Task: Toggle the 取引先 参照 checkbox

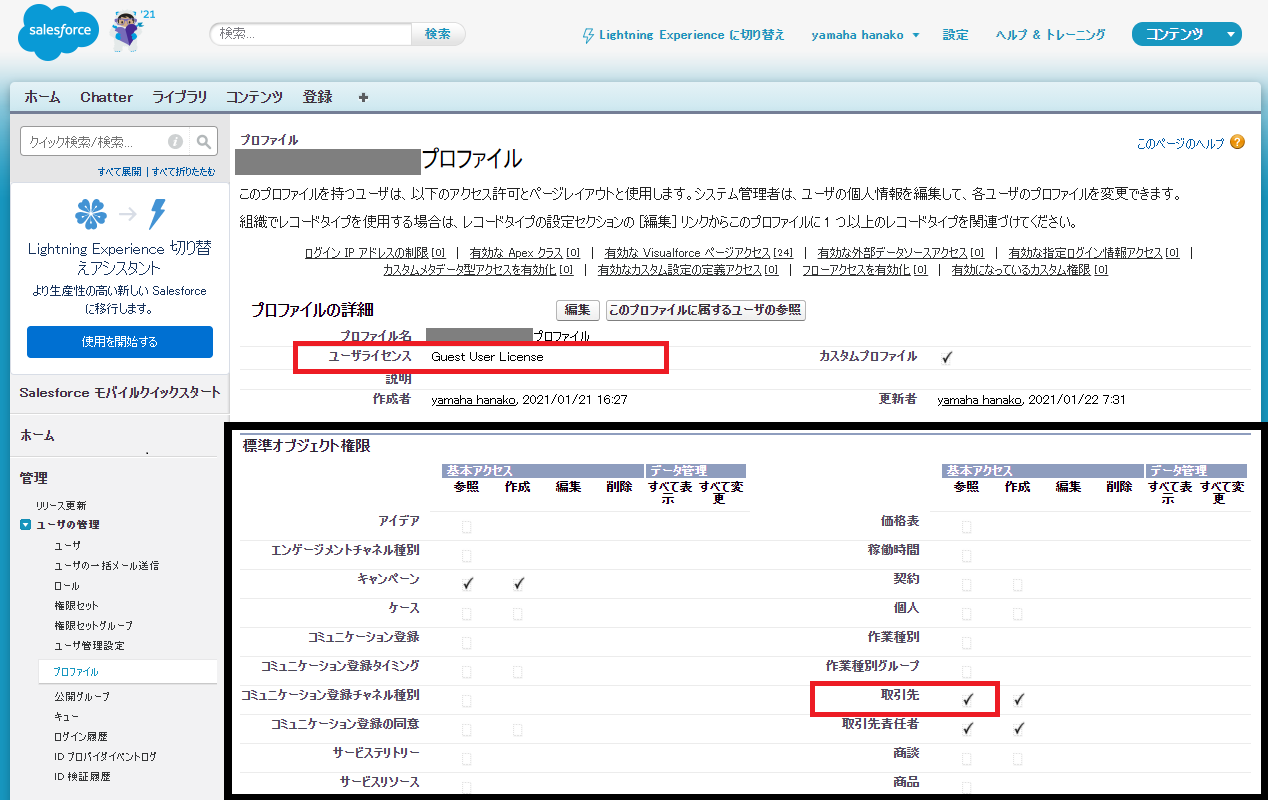Action: click(x=968, y=700)
